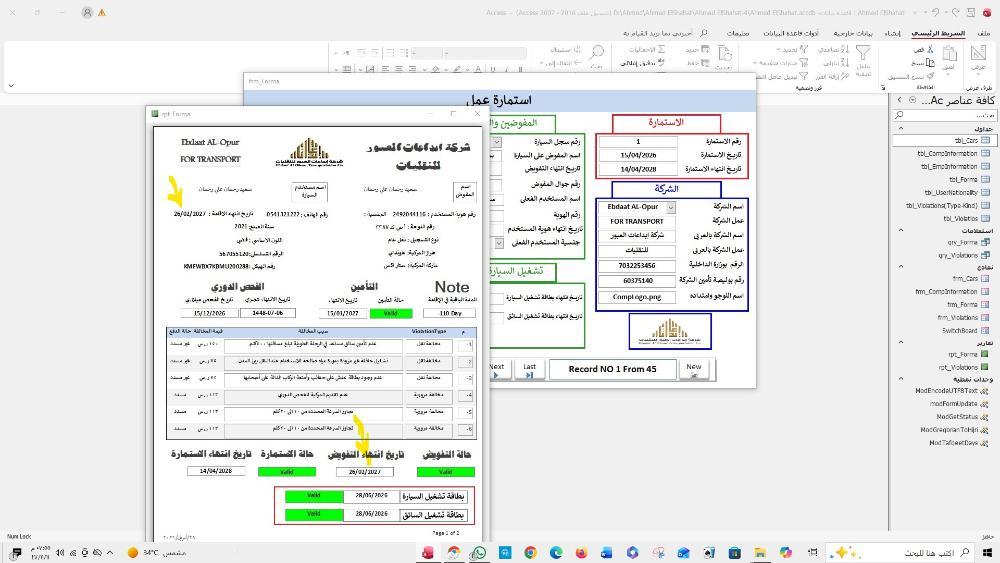Click the form number field showing 1

[638, 142]
